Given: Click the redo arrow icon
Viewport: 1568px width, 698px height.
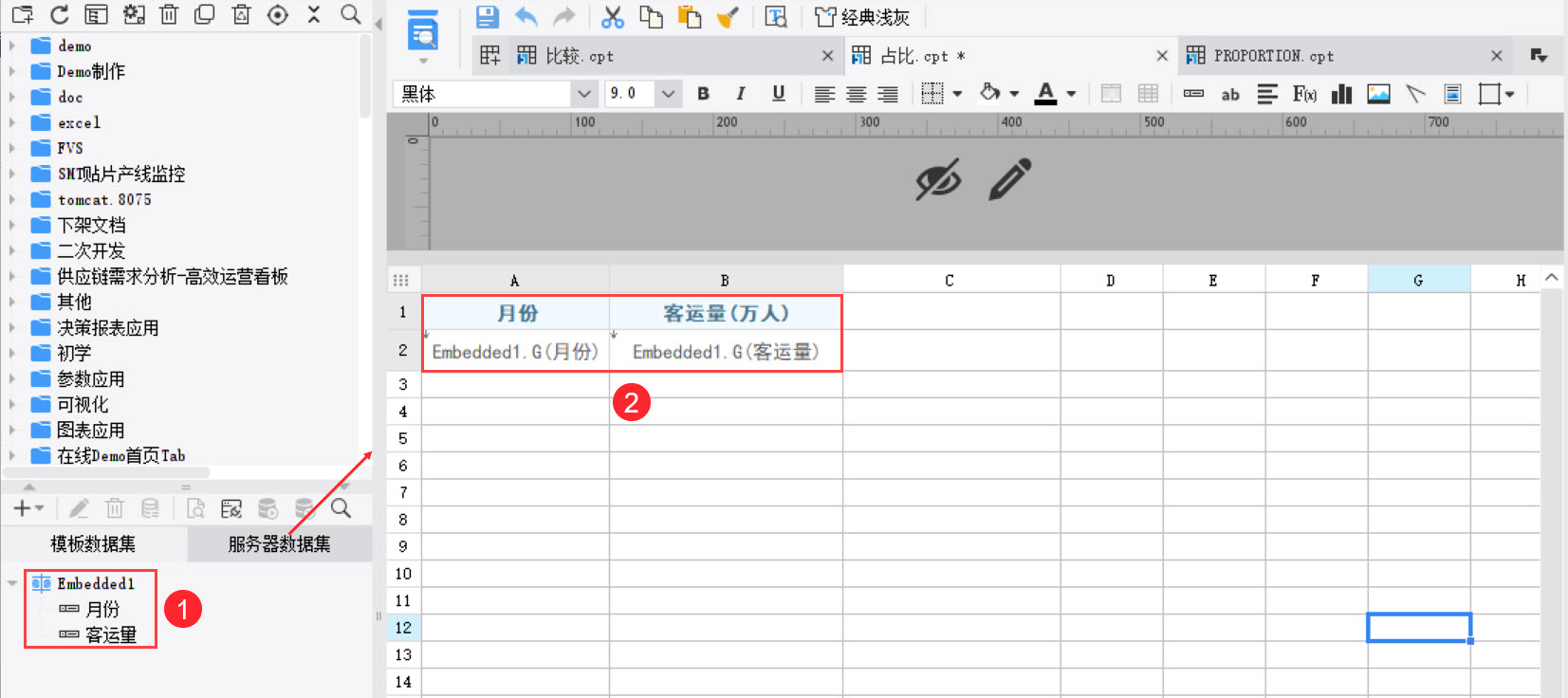Looking at the screenshot, I should pos(564,16).
